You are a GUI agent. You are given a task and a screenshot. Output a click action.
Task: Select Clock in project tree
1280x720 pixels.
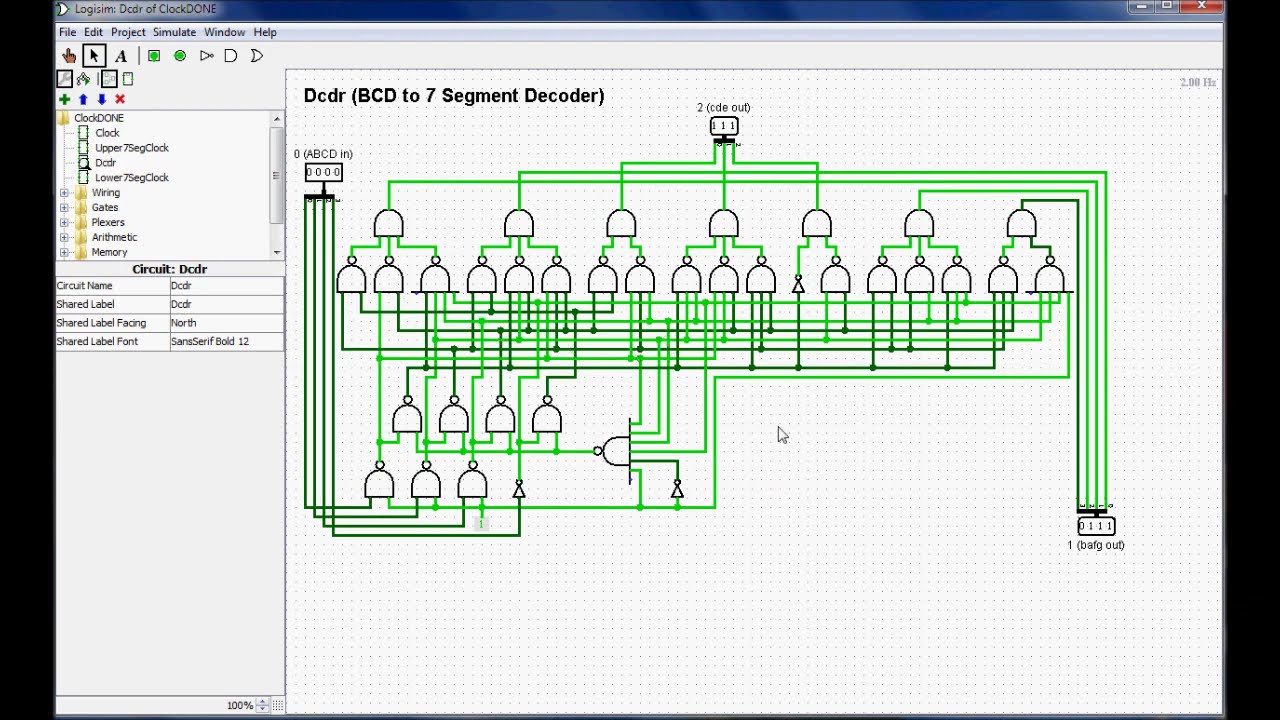pyautogui.click(x=107, y=133)
